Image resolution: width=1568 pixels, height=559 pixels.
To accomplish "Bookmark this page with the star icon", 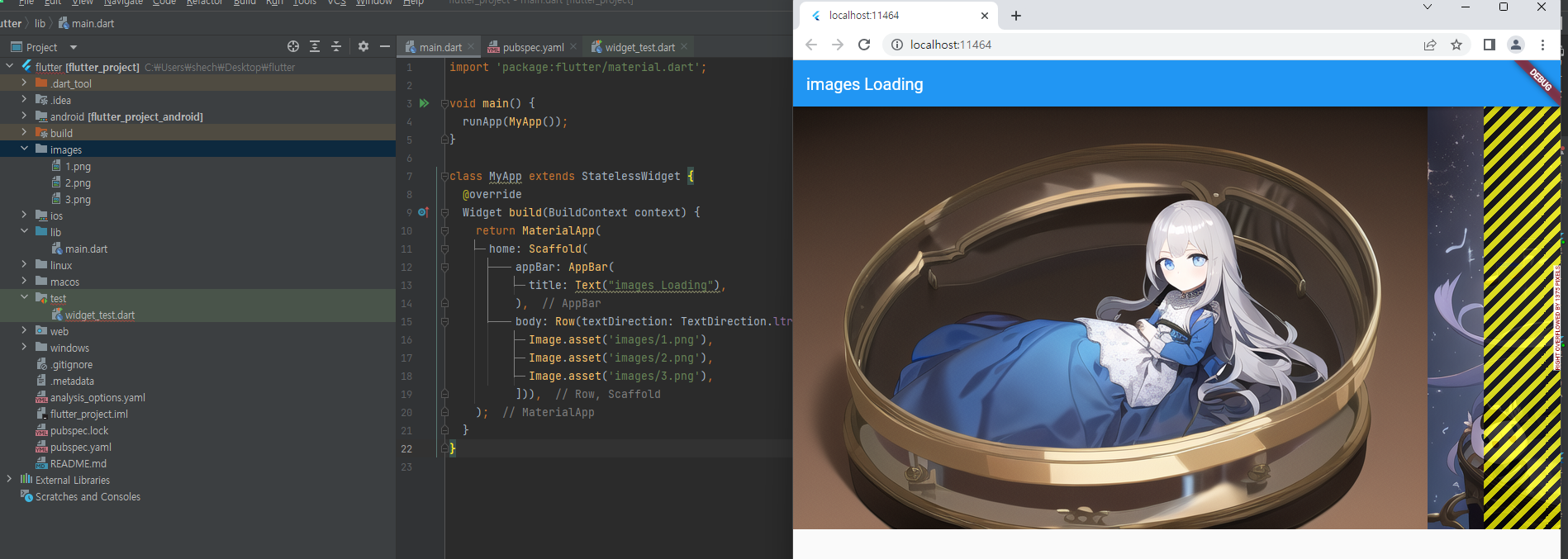I will (x=1456, y=45).
